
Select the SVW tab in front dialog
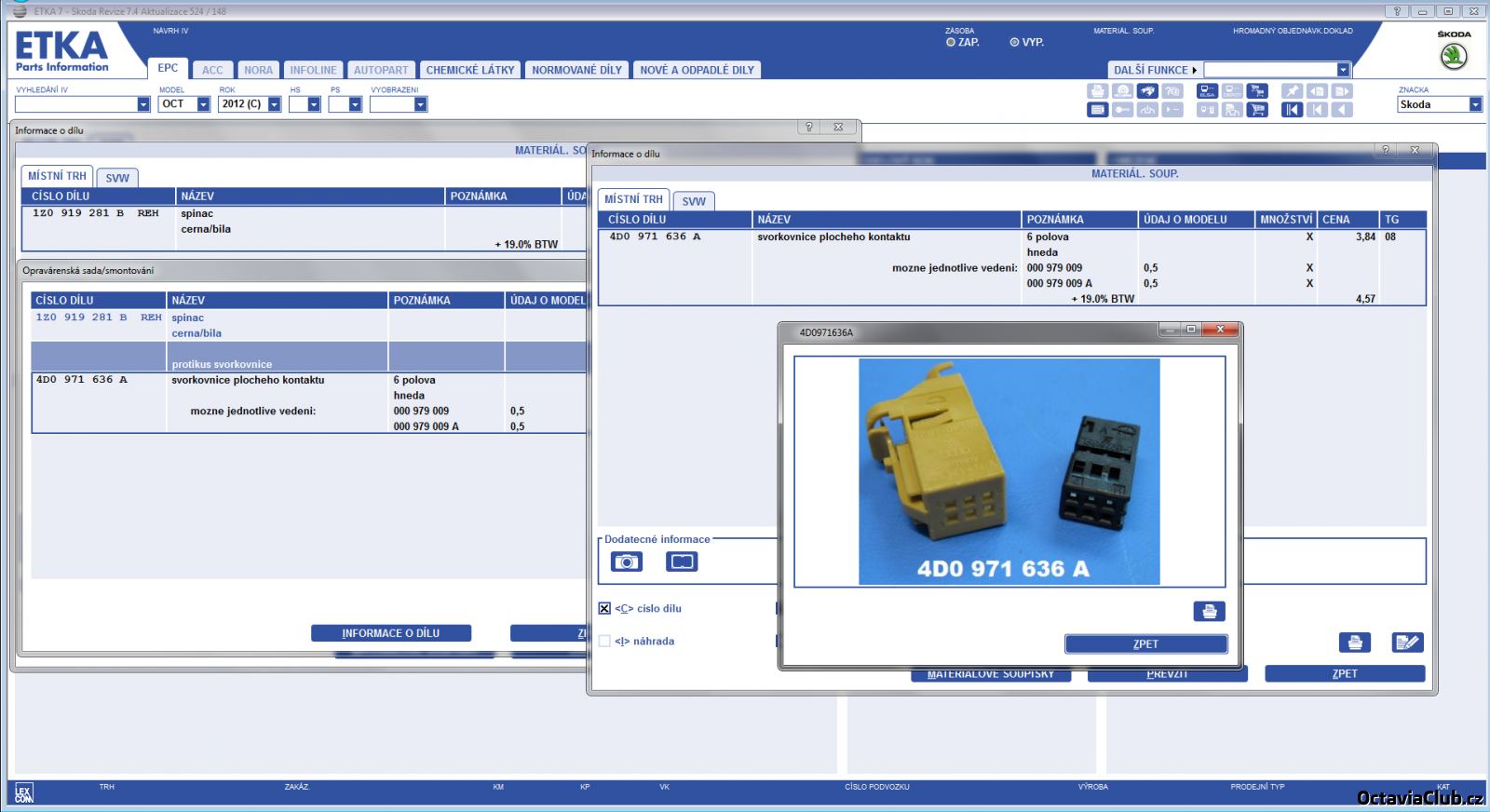pos(694,201)
